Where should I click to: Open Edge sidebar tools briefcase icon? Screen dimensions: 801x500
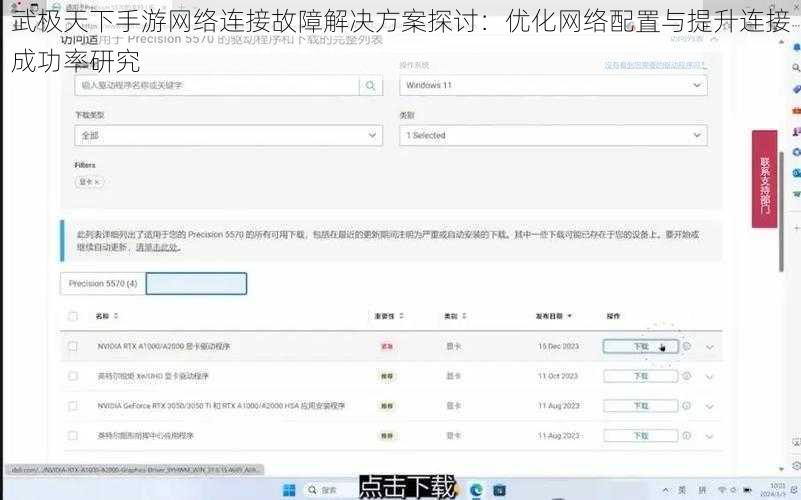796,110
